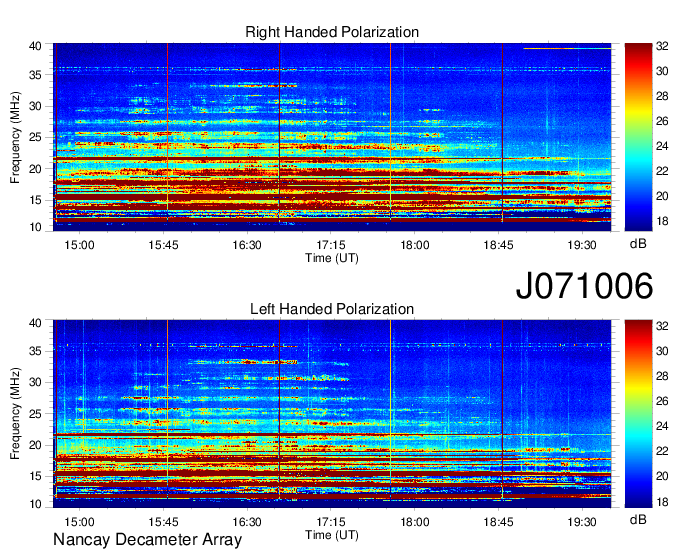
Task: Click 40 MHz tick of Left Handed plot
Action: pyautogui.click(x=36, y=323)
